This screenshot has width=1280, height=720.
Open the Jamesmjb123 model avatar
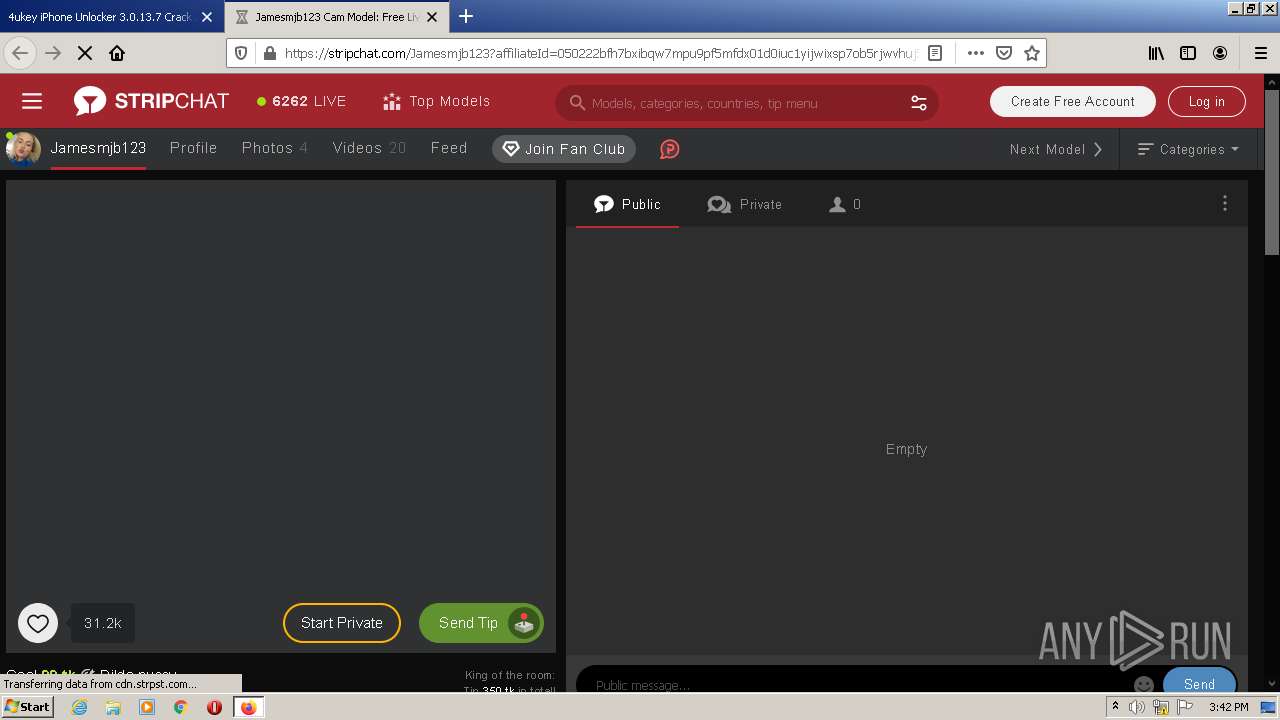click(x=23, y=148)
